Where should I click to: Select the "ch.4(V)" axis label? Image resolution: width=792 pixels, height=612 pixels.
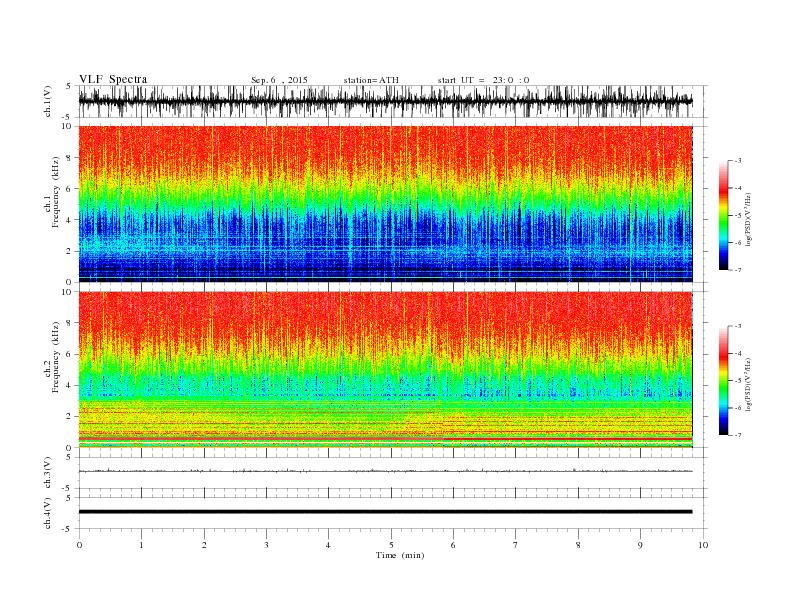point(48,514)
